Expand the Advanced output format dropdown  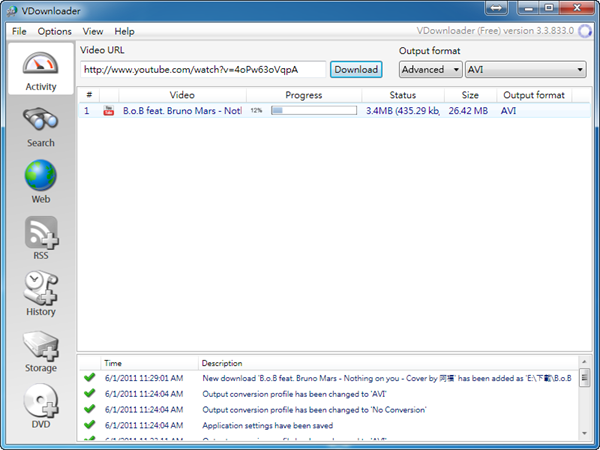430,70
